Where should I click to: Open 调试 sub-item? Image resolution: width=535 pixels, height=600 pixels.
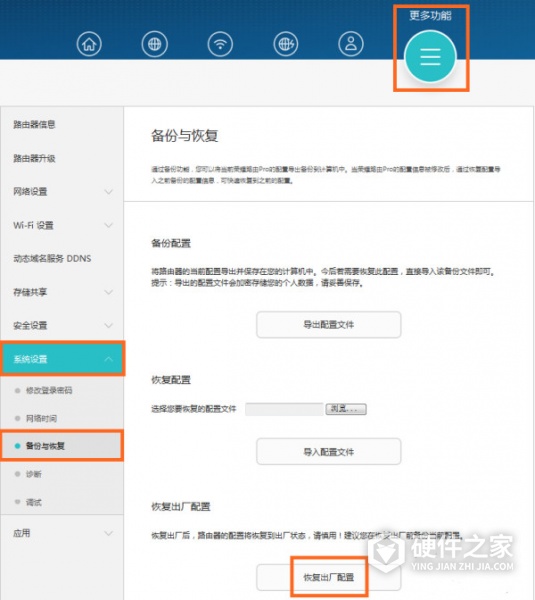coord(33,502)
